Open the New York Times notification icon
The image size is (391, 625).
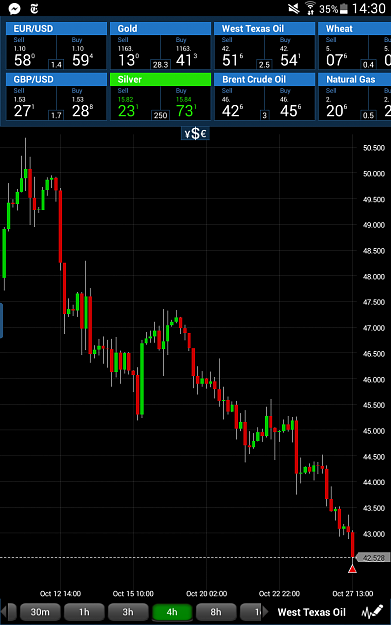coord(35,8)
